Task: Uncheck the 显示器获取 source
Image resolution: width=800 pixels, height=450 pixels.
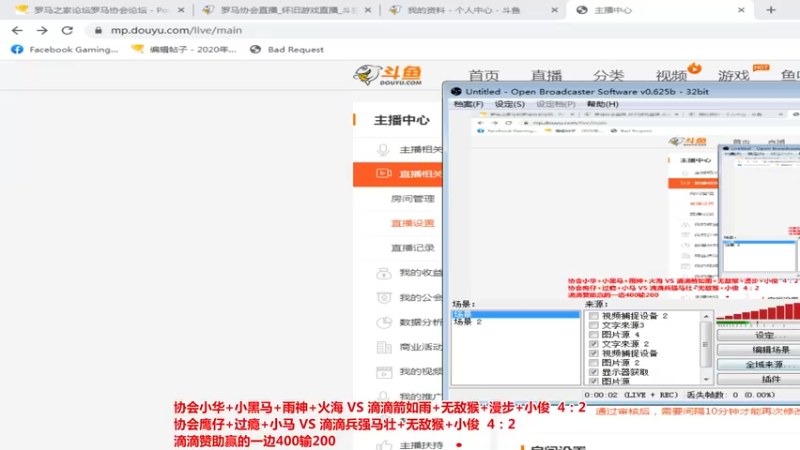Action: point(593,372)
